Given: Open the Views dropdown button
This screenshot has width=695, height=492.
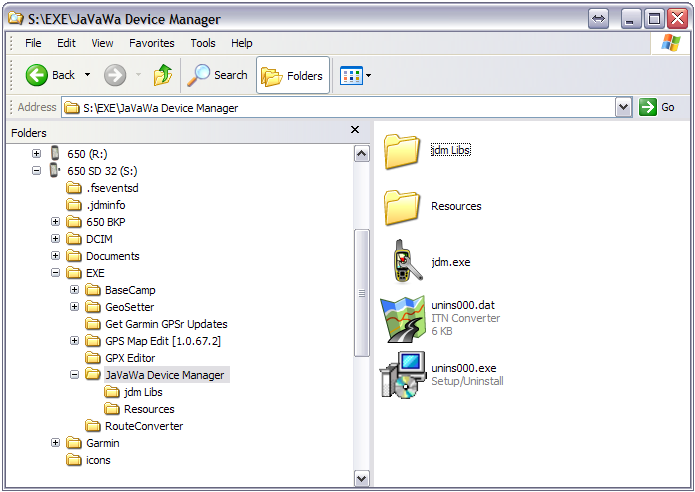Looking at the screenshot, I should coord(355,75).
